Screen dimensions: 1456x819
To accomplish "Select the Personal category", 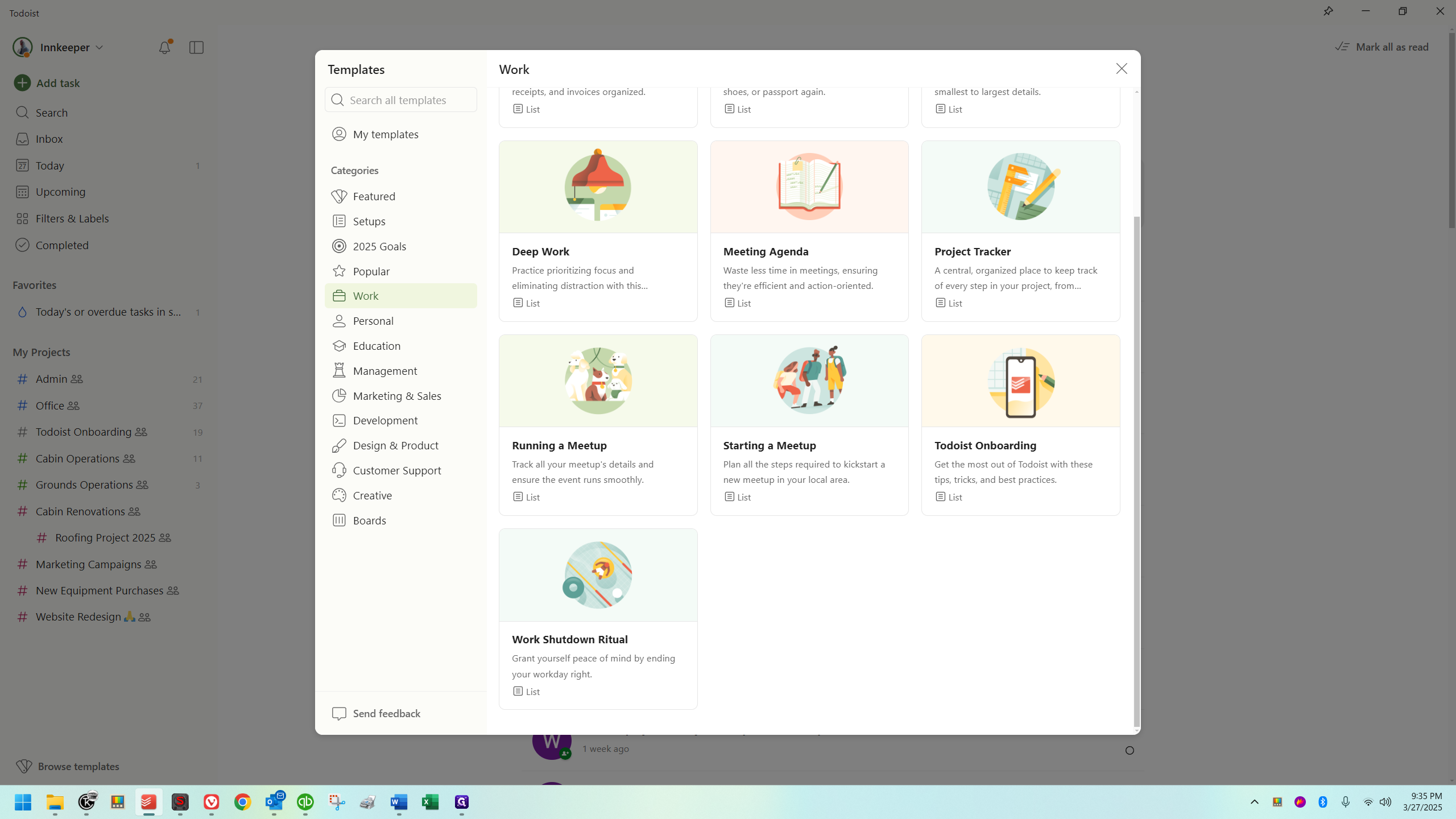I will (x=401, y=321).
